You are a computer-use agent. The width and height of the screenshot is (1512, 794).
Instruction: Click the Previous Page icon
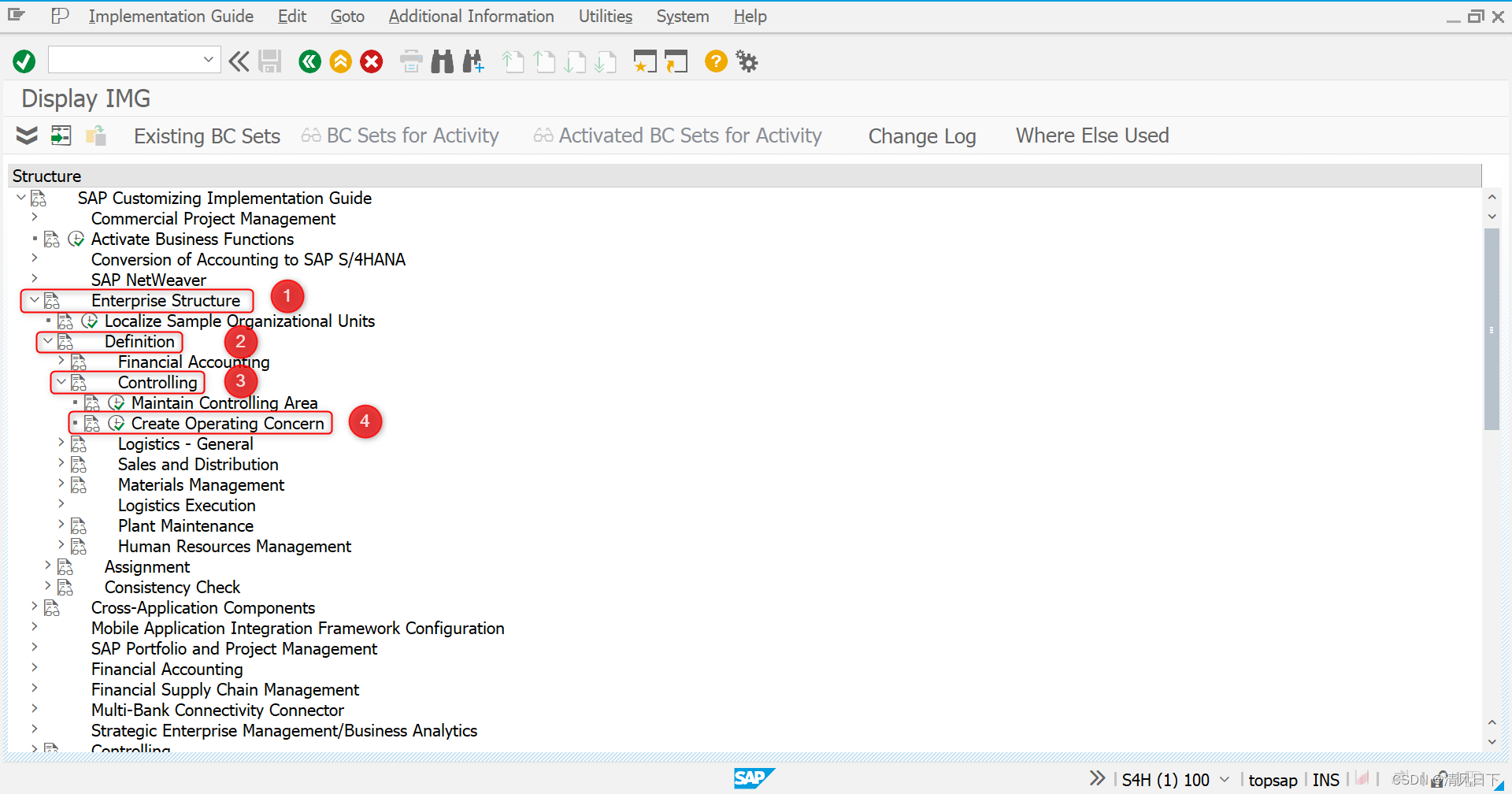point(544,61)
